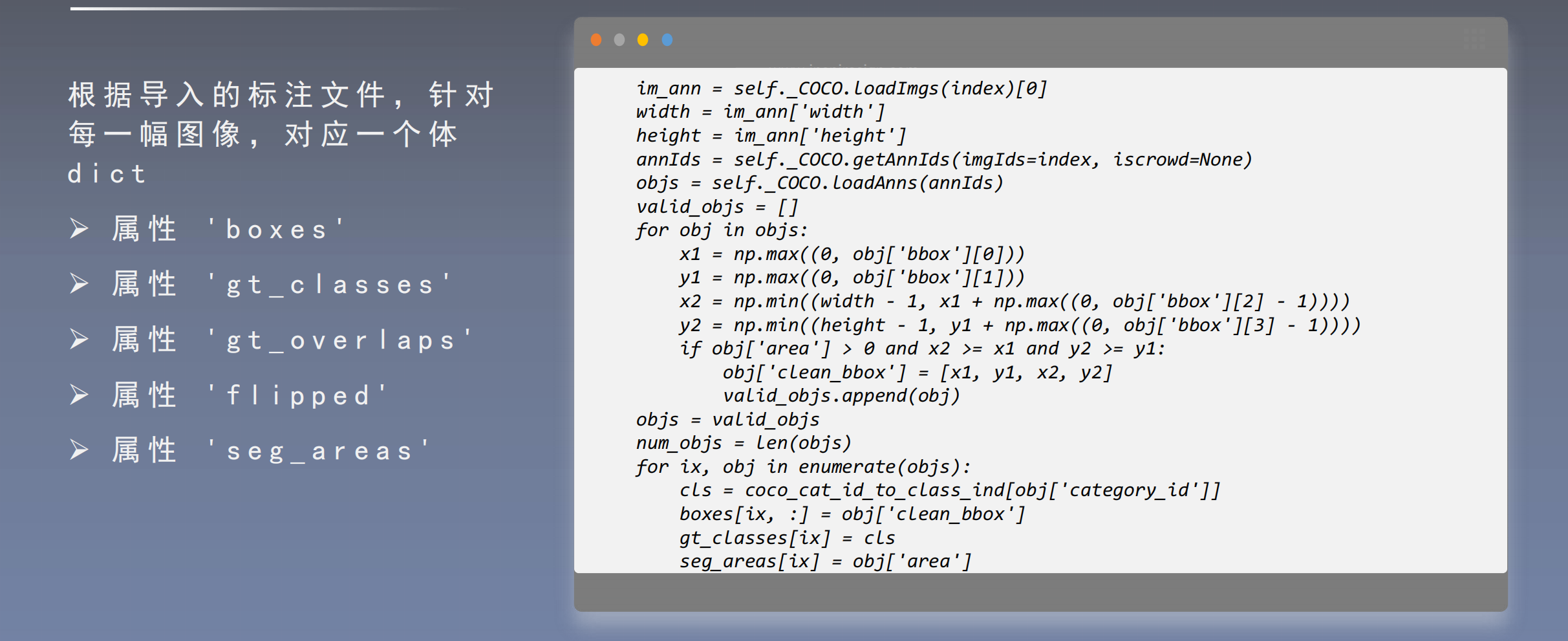Viewport: 1568px width, 641px height.
Task: Click the code line "height = im_ann['height']"
Action: tap(771, 136)
